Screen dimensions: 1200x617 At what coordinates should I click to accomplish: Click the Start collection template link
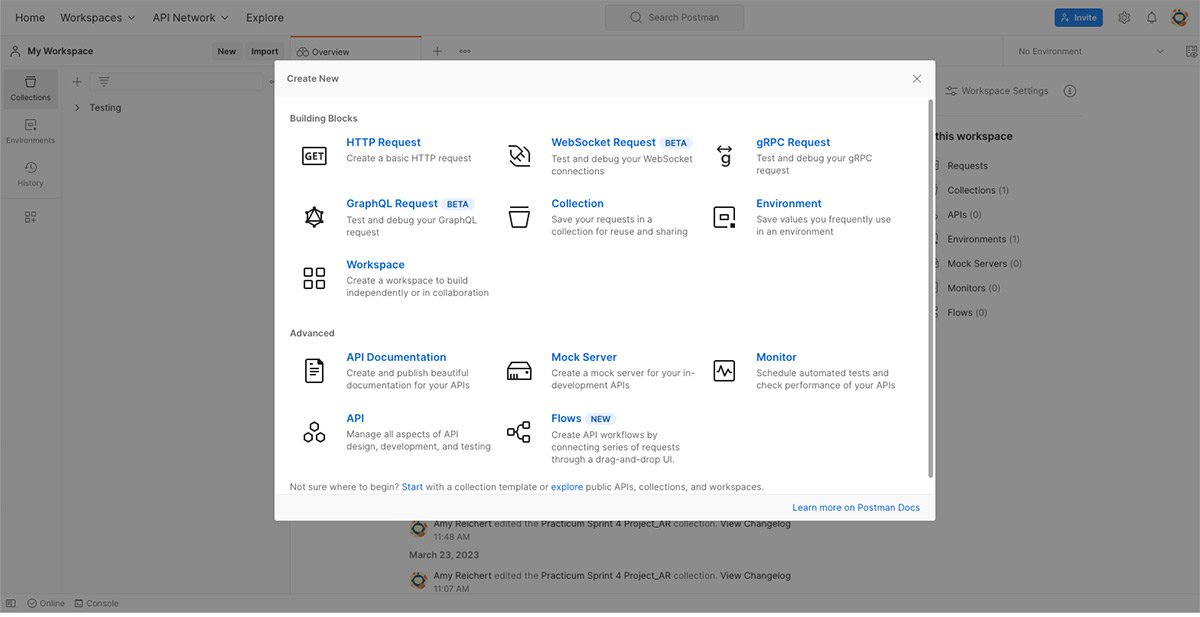coord(412,487)
